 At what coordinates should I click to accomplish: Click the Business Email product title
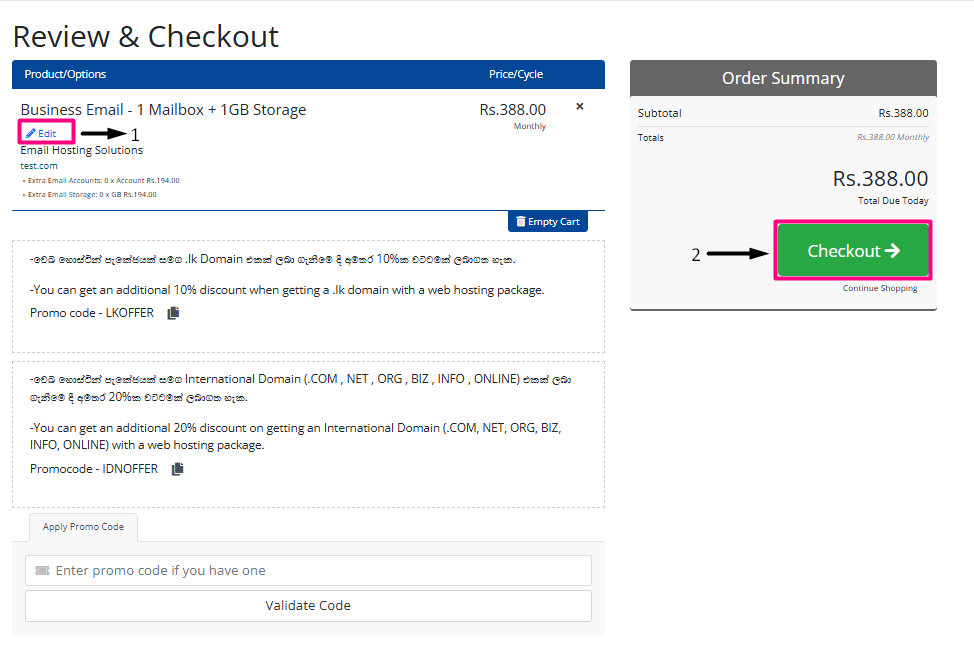[163, 110]
